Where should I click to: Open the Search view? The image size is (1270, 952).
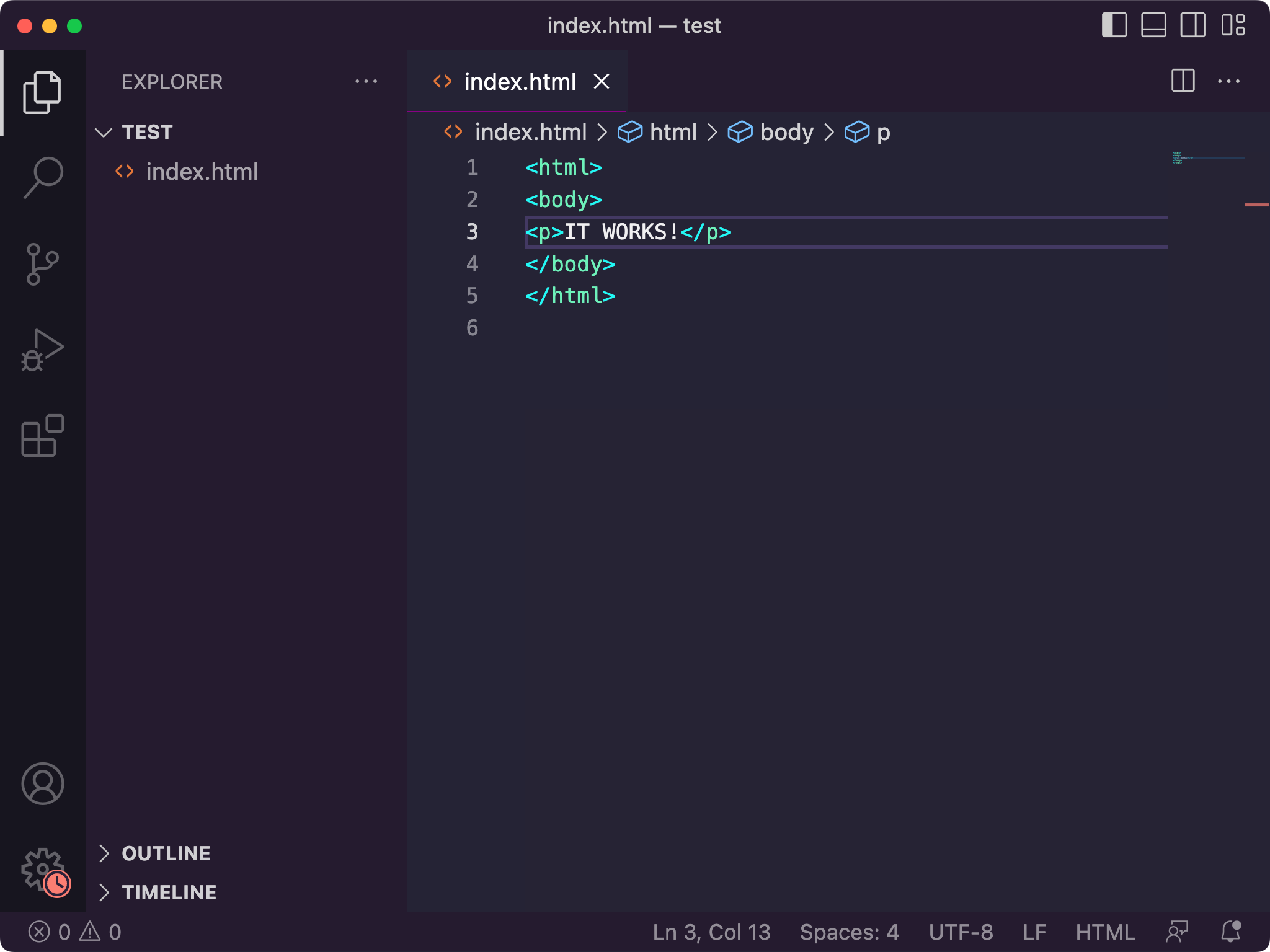(x=43, y=178)
